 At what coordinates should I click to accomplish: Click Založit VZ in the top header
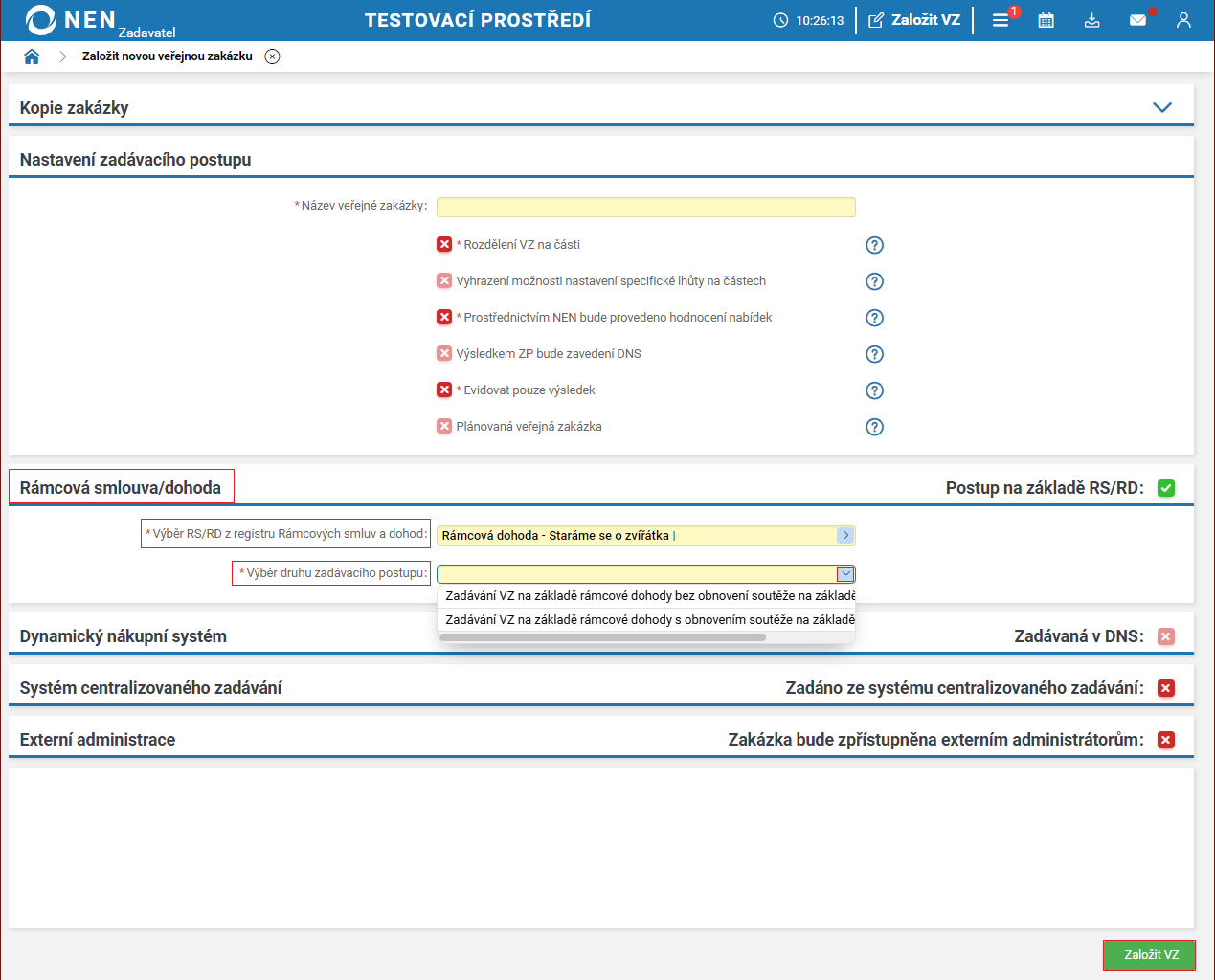(914, 20)
